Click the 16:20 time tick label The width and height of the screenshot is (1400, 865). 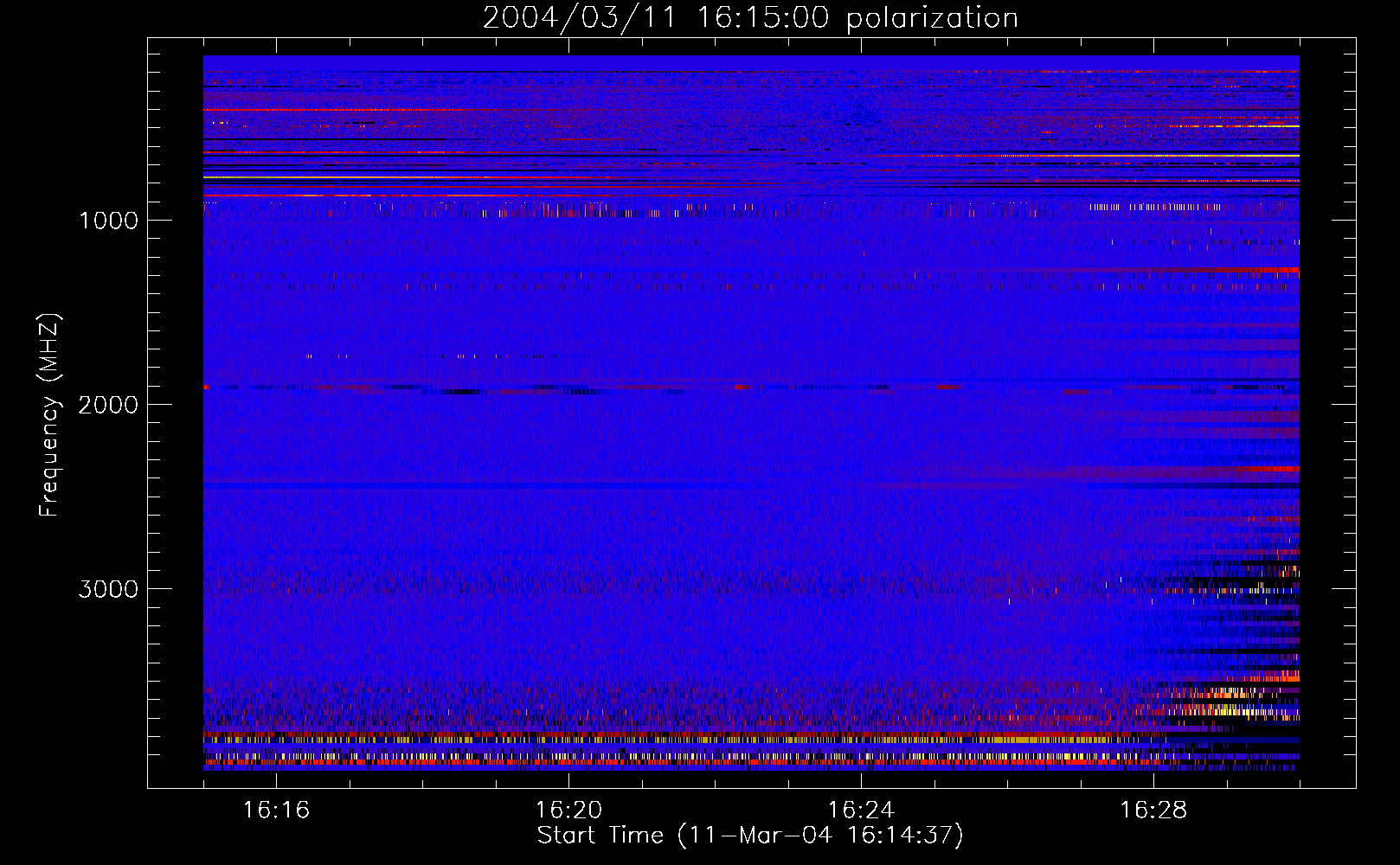tap(568, 811)
